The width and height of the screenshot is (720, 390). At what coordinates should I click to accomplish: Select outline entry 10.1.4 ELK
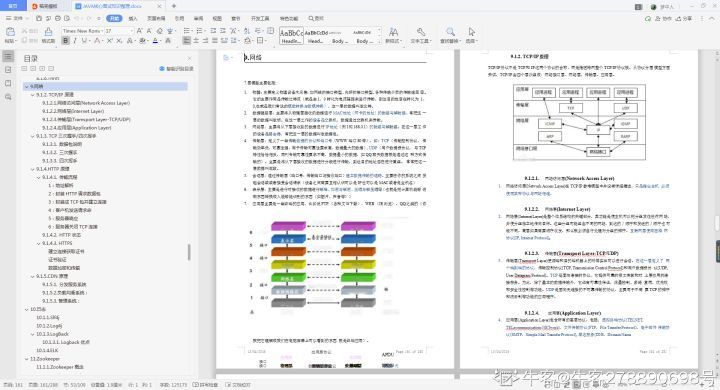click(47, 350)
